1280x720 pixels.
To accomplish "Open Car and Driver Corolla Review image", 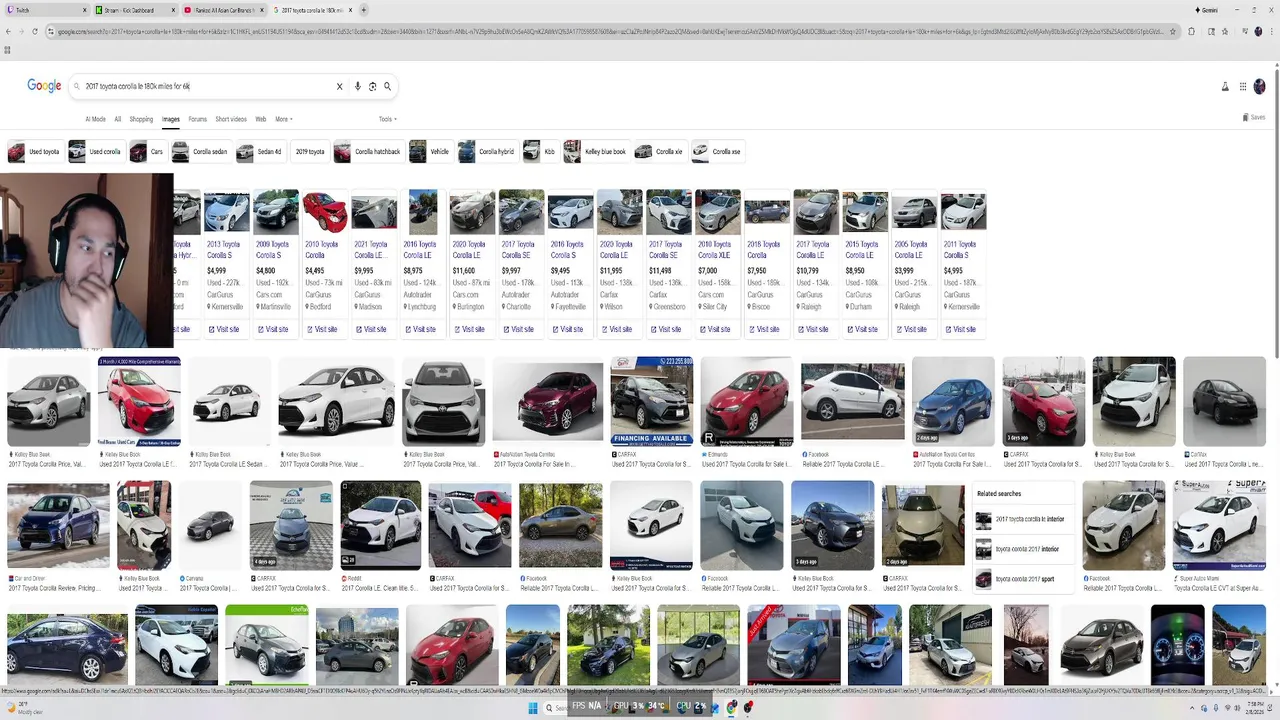I will coord(58,525).
